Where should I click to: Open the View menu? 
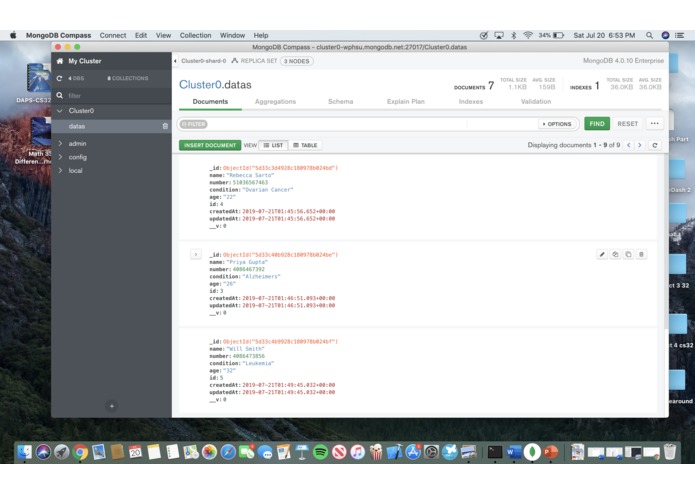click(x=163, y=35)
